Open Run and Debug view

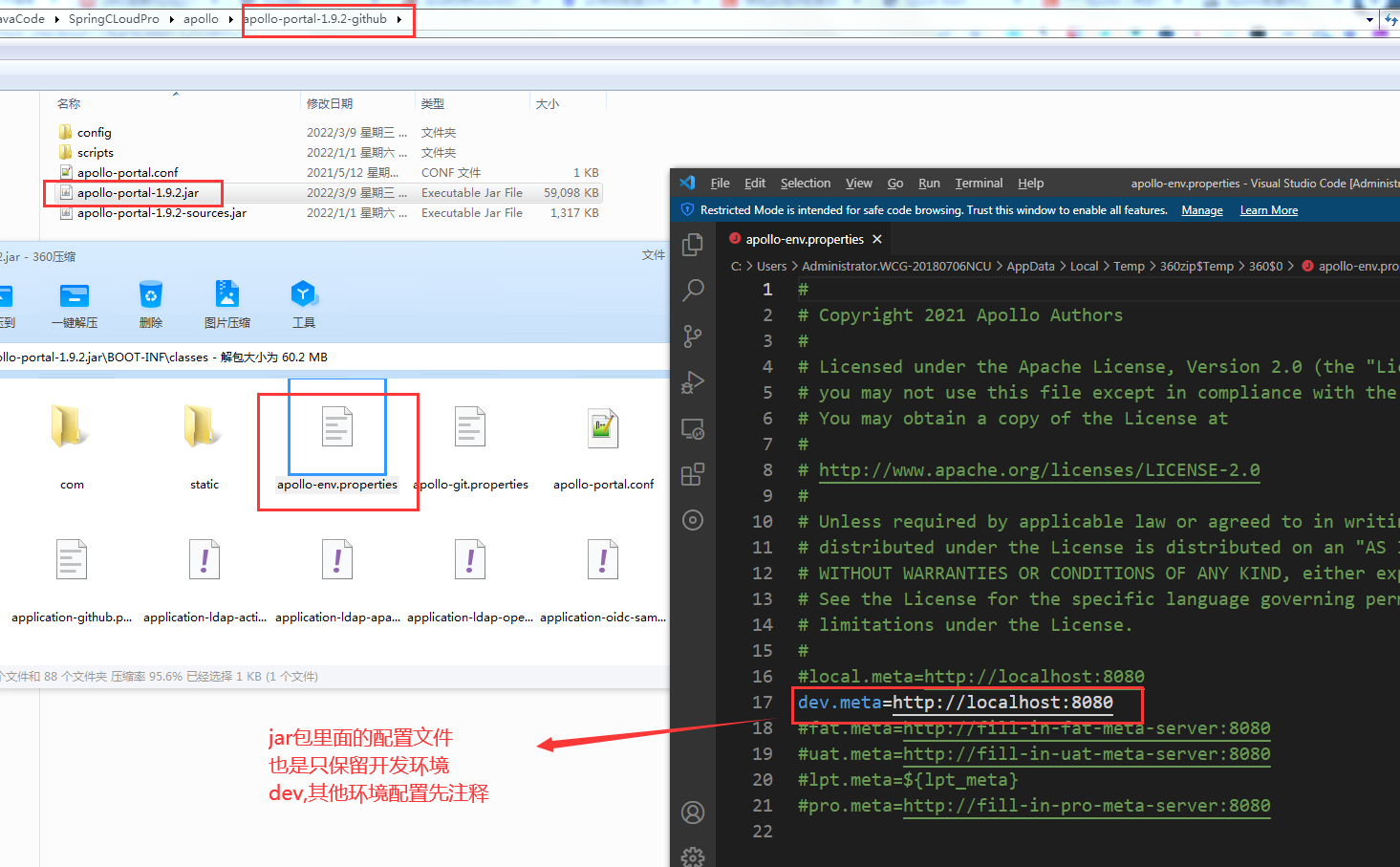coord(693,382)
